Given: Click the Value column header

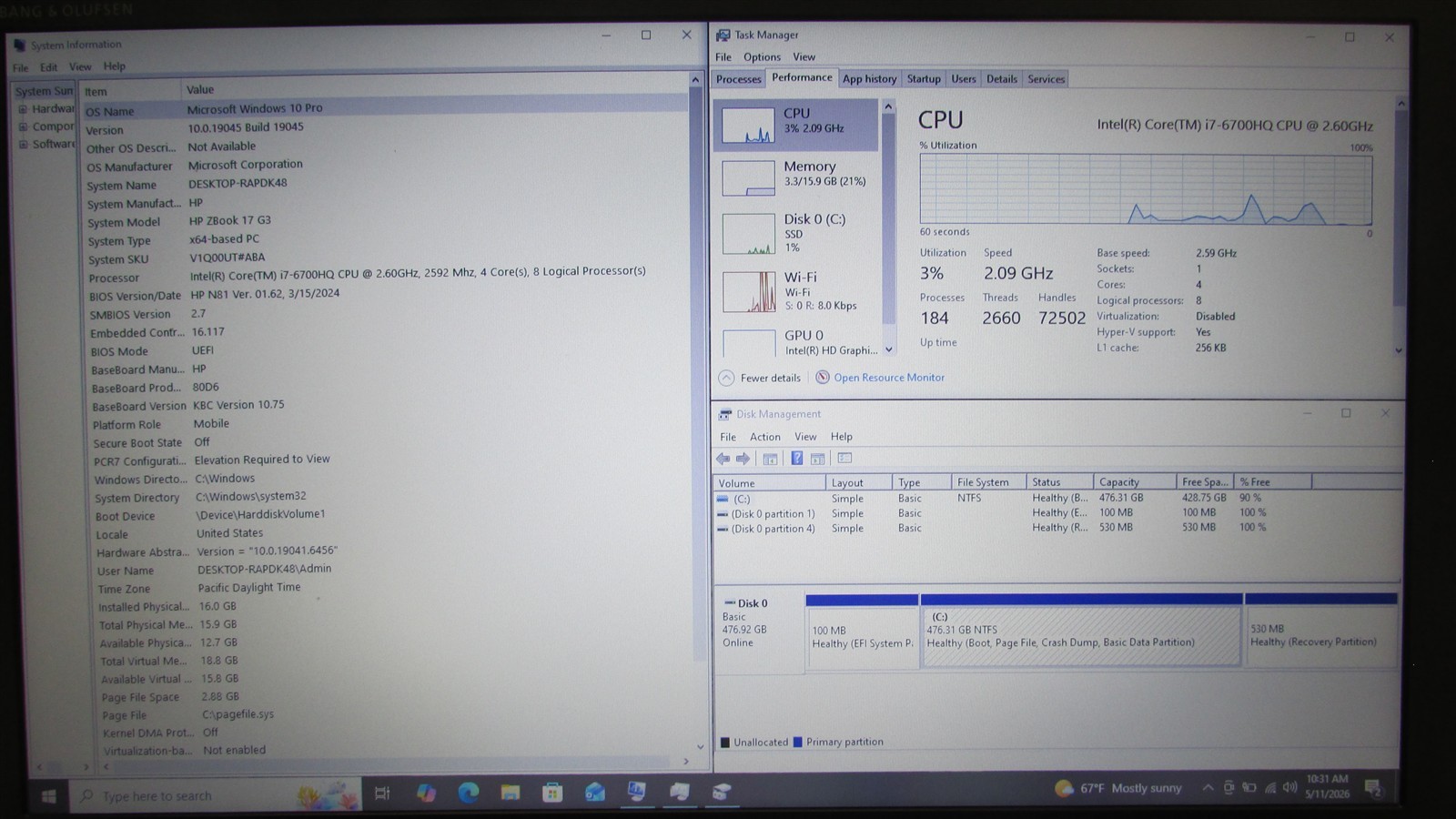Looking at the screenshot, I should click(x=434, y=89).
